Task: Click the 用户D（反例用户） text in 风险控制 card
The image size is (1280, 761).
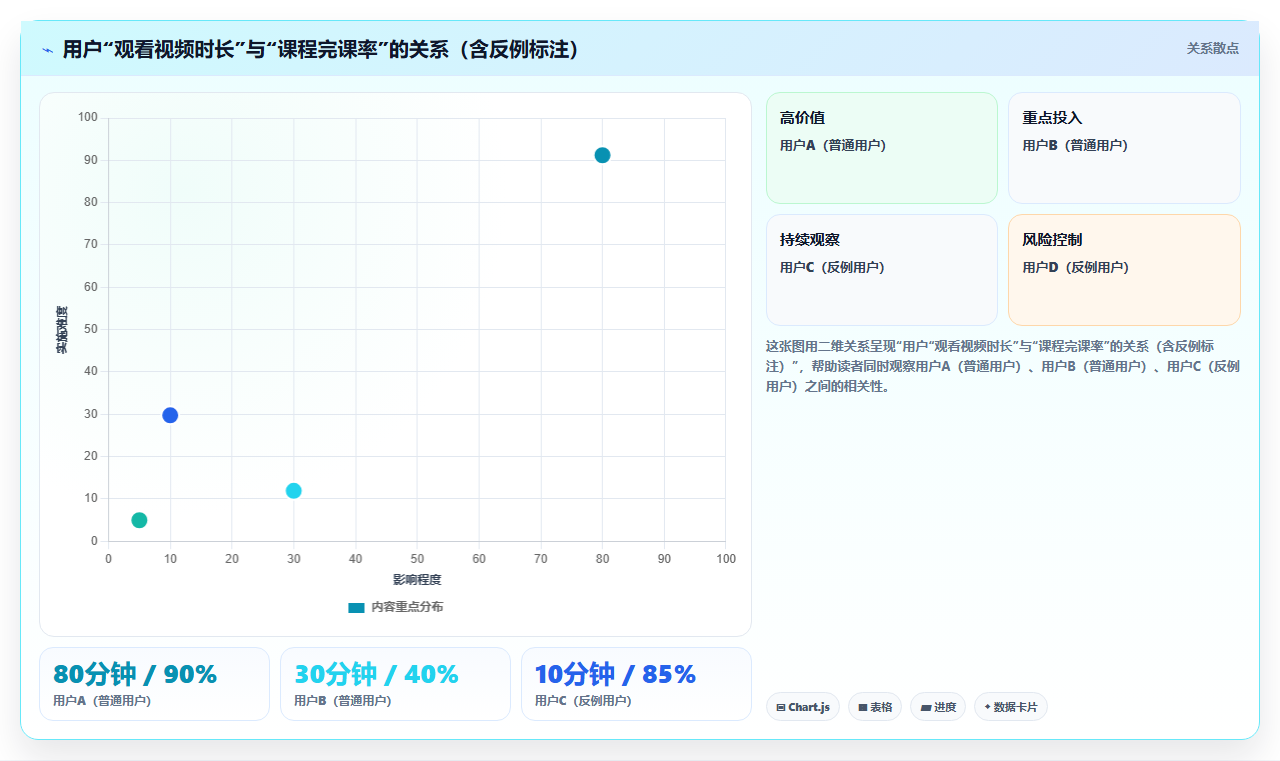Action: coord(1075,267)
